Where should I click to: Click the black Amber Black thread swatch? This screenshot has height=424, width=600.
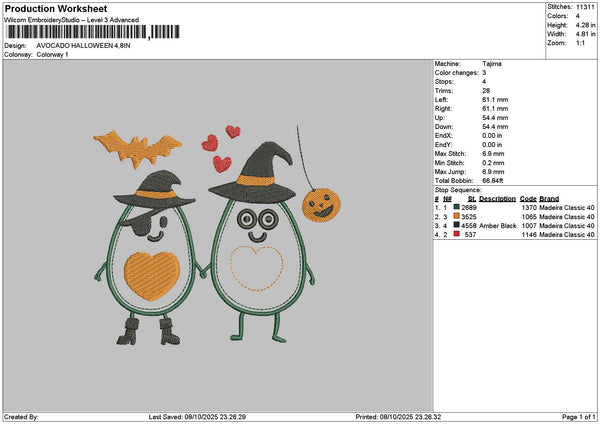(457, 225)
